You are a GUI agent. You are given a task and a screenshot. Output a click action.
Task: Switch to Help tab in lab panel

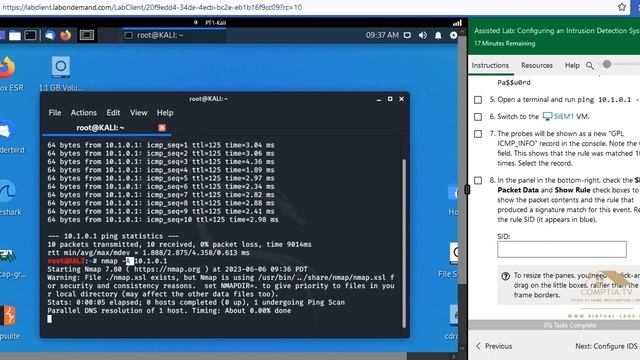click(572, 66)
